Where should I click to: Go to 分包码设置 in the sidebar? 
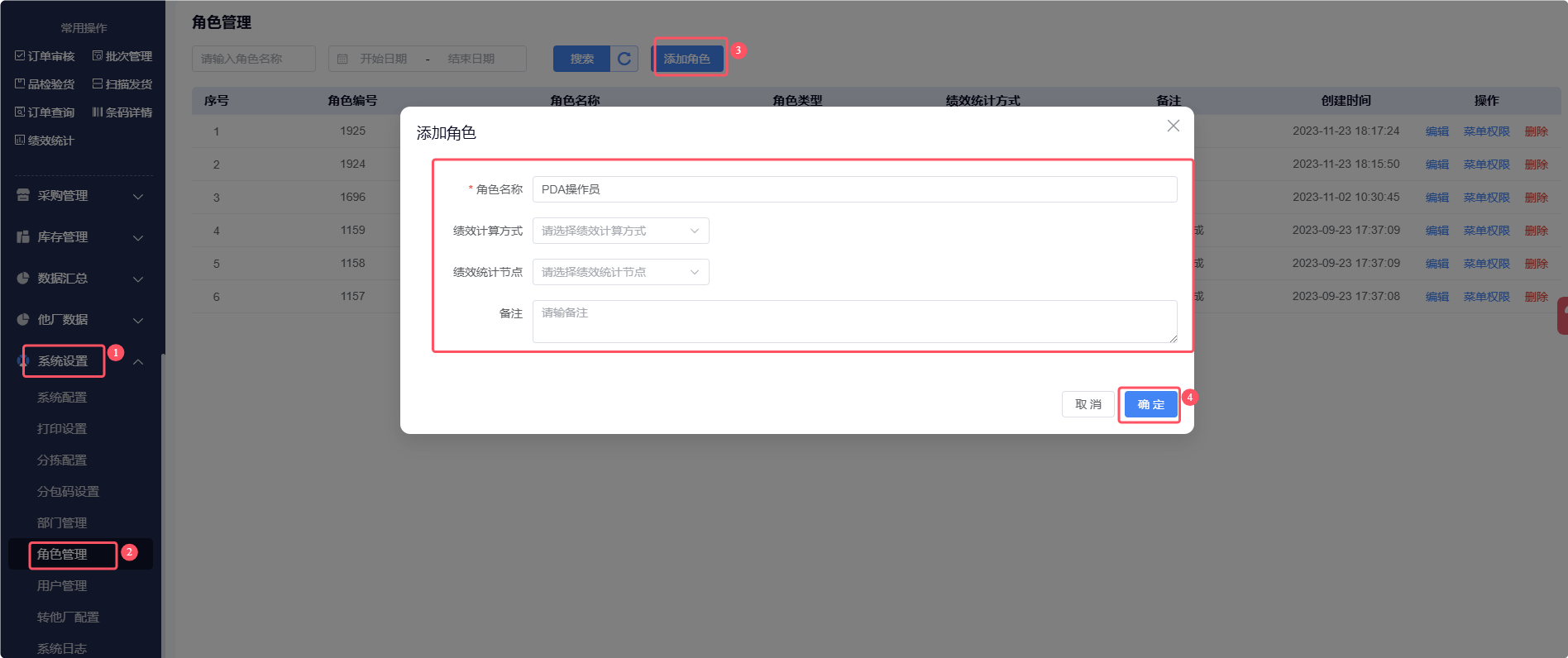(68, 492)
